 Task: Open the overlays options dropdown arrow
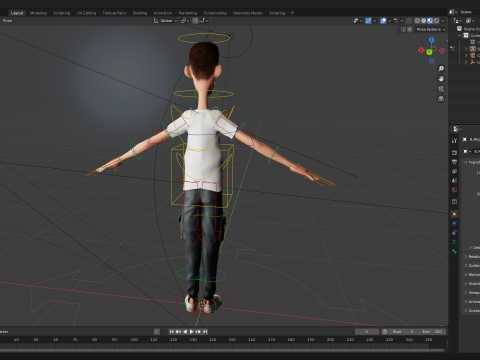coord(389,21)
